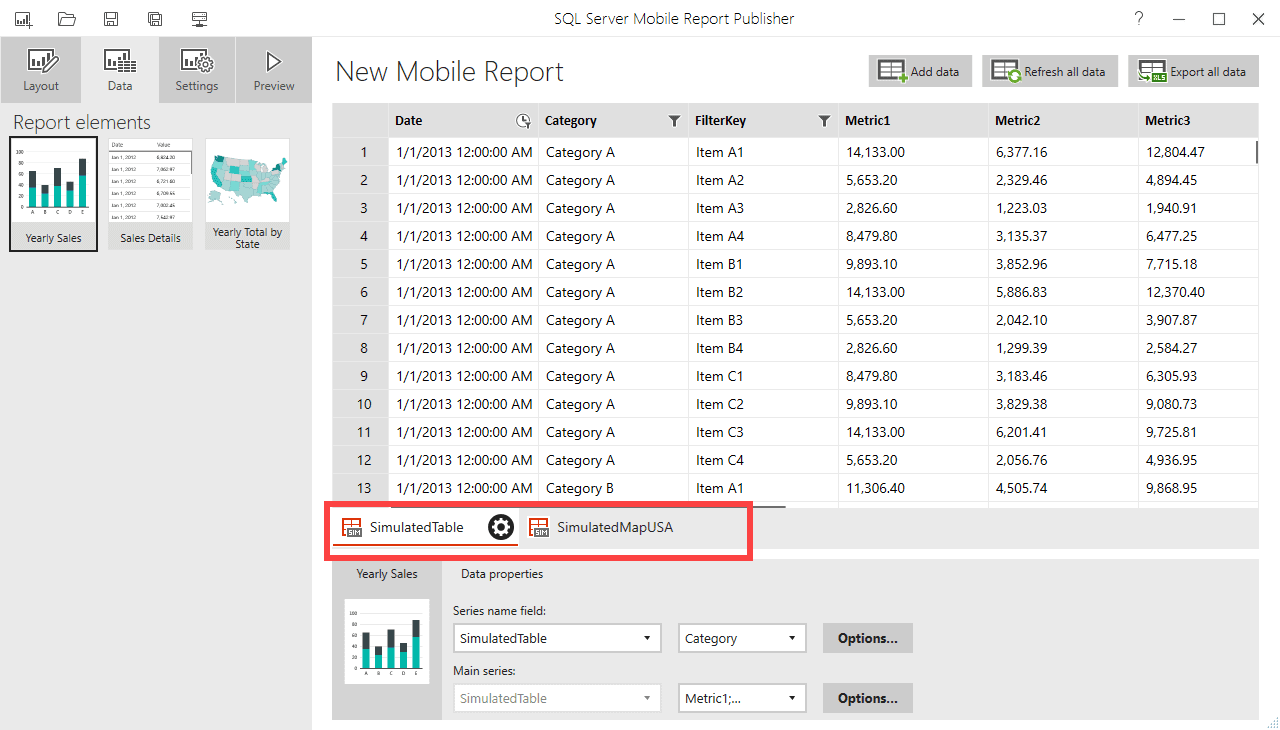Toggle filter icon on FilterKey column
1280x730 pixels.
point(824,121)
